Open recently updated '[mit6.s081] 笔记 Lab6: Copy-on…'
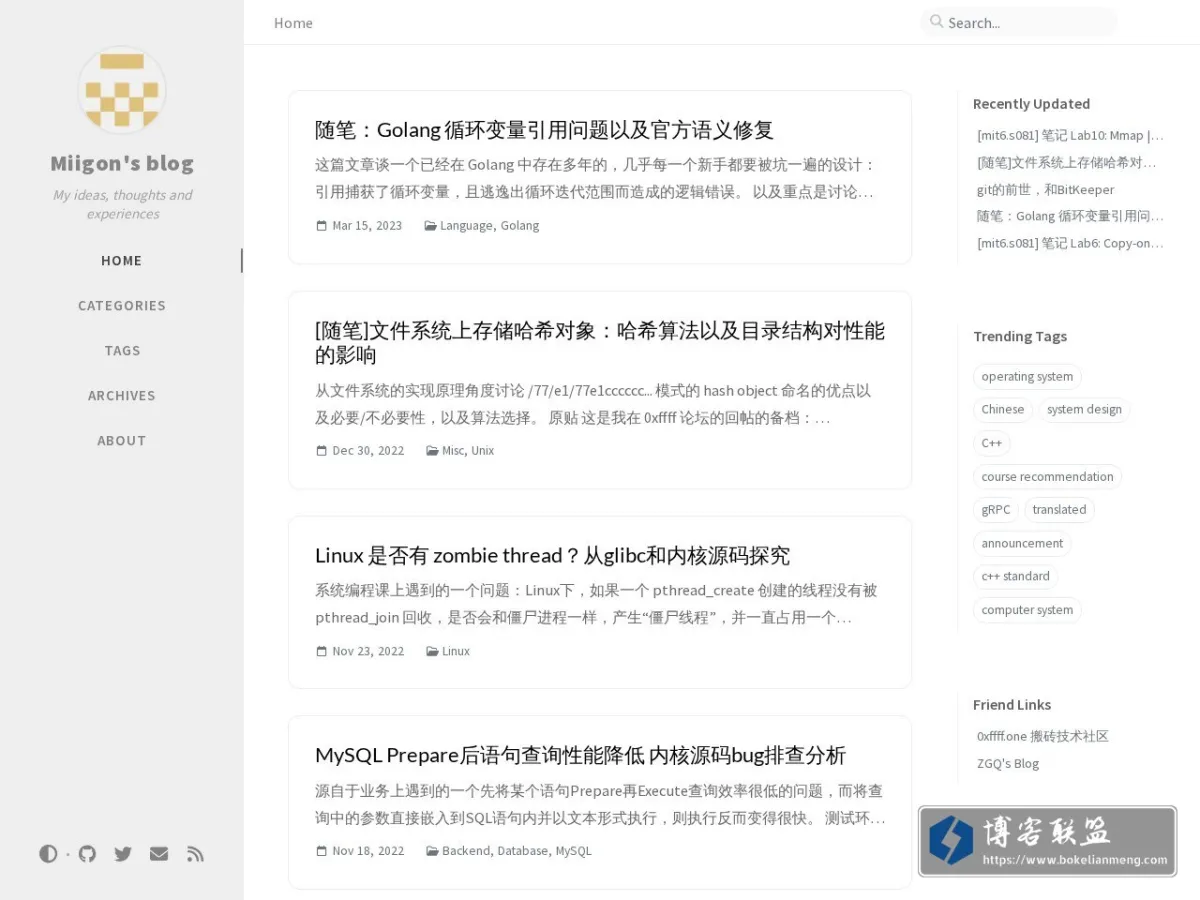 [x=1070, y=243]
